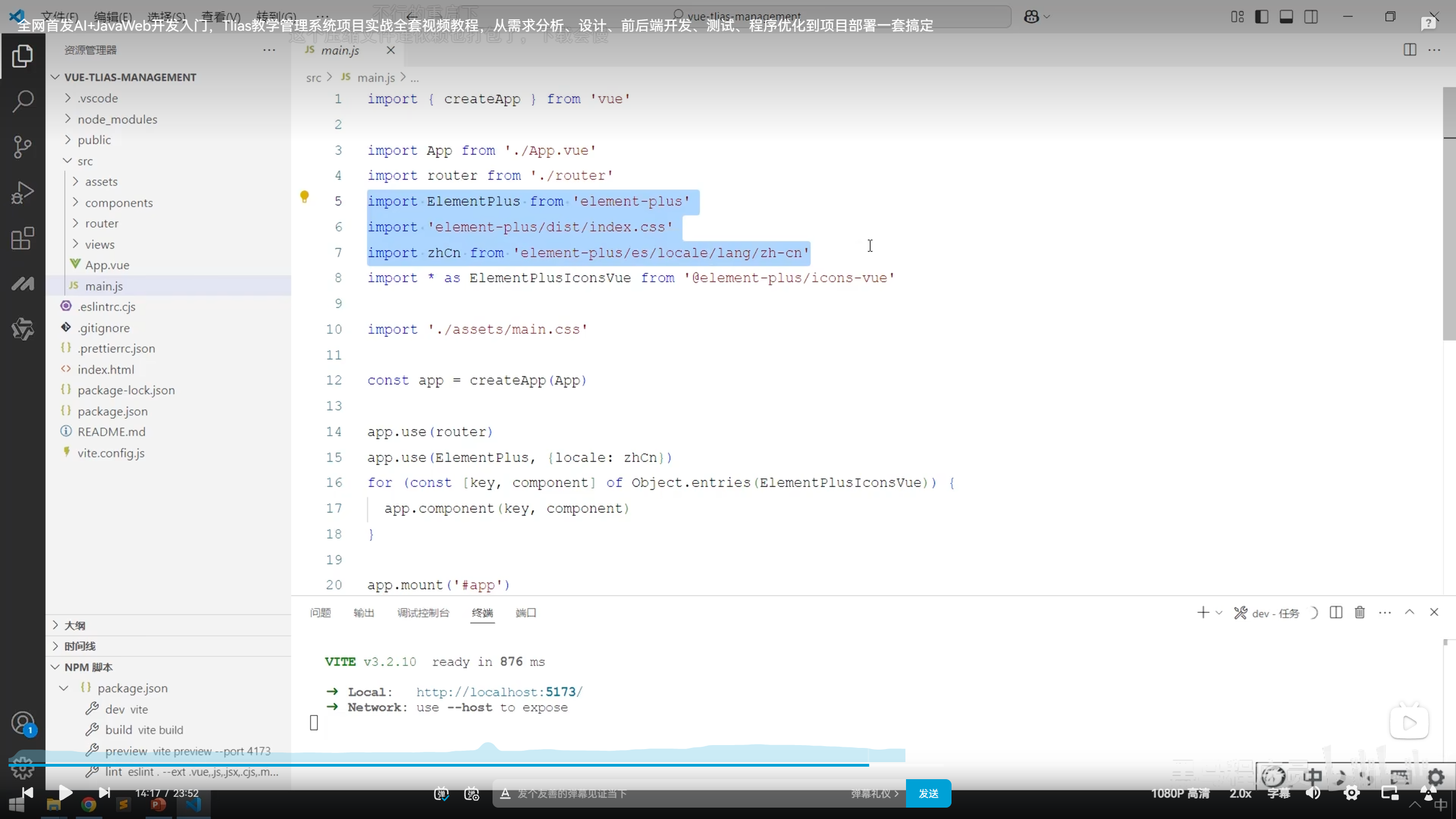Switch to the 输出 output panel tab
1456x819 pixels.
(x=363, y=613)
